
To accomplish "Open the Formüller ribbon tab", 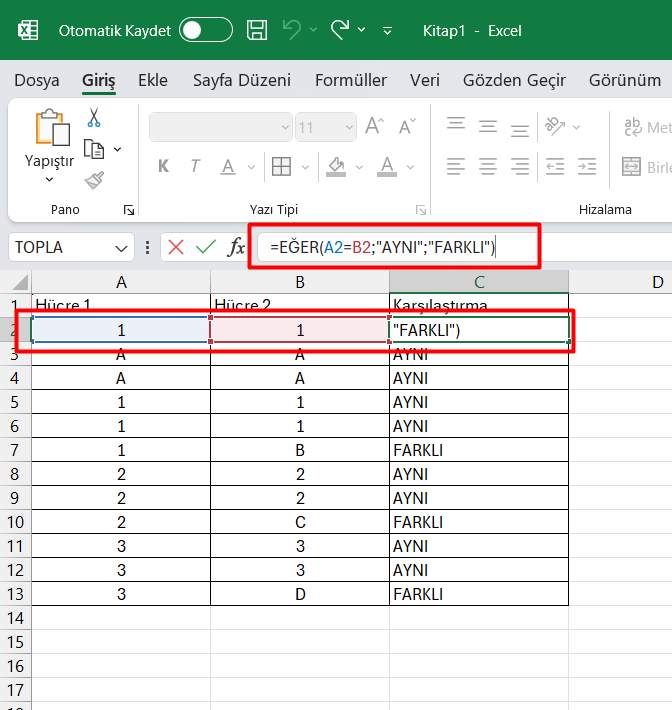I will [x=350, y=80].
